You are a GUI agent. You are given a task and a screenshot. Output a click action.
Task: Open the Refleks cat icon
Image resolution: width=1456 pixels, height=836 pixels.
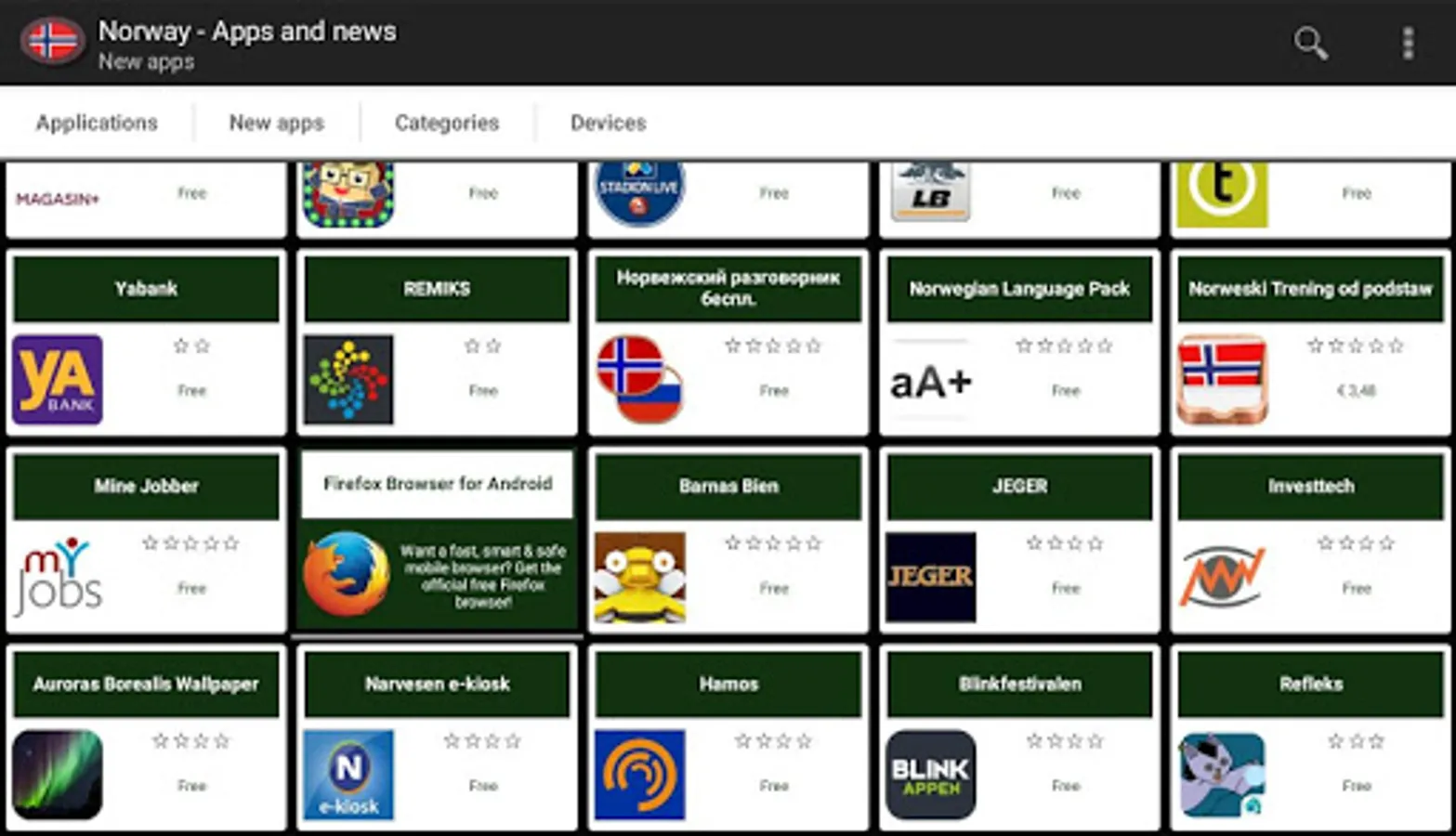pyautogui.click(x=1222, y=775)
